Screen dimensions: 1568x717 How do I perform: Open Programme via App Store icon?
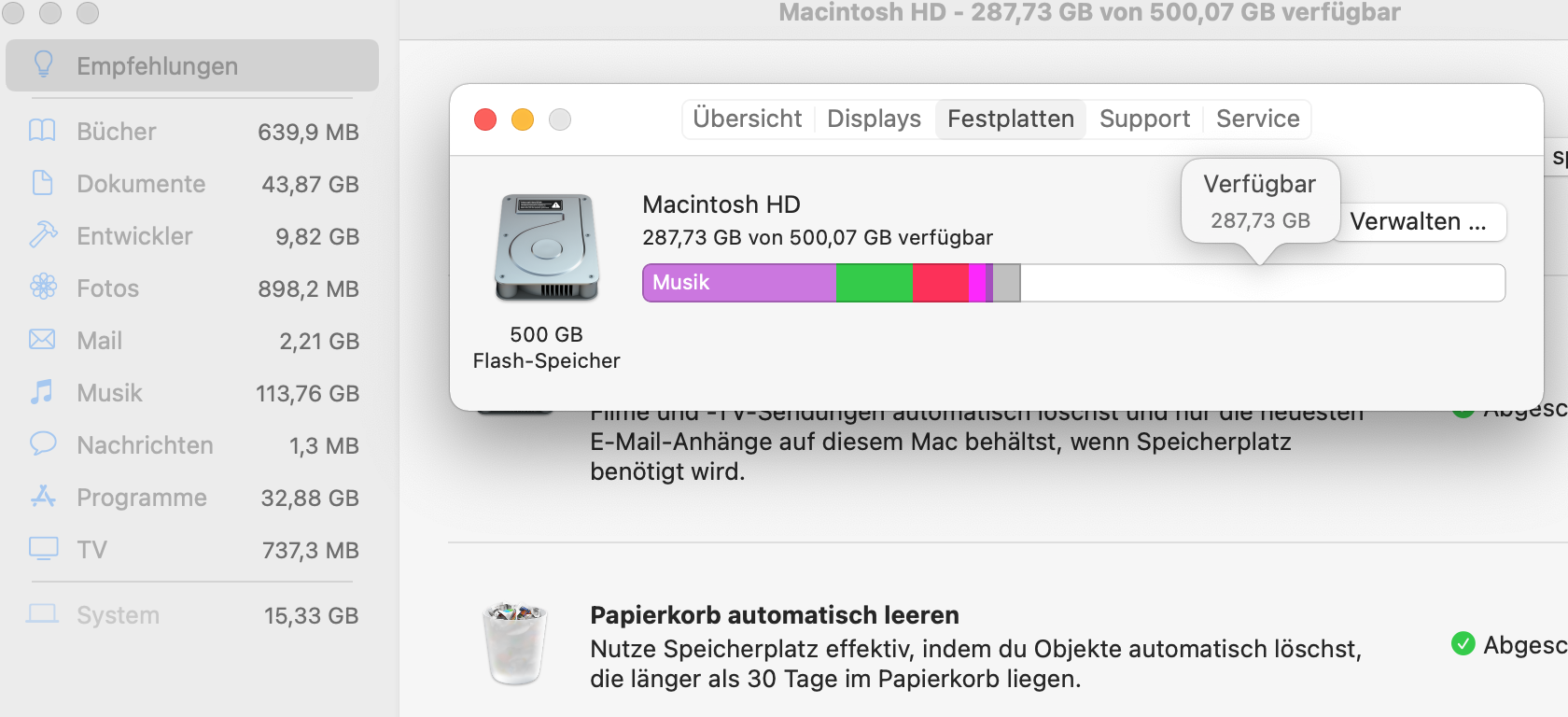pyautogui.click(x=43, y=496)
